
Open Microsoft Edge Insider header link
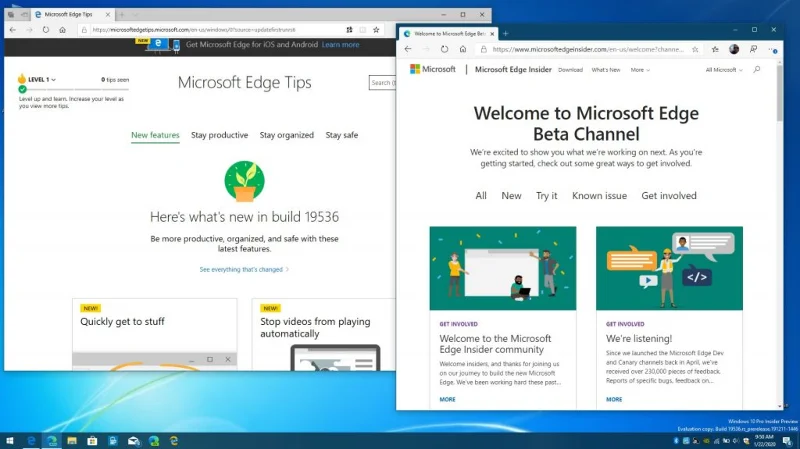pos(513,69)
